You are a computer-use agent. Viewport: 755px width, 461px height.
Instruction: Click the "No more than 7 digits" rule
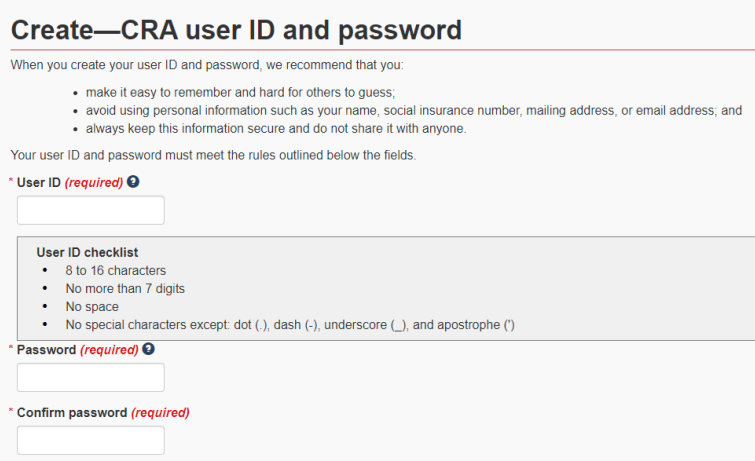pyautogui.click(x=125, y=288)
